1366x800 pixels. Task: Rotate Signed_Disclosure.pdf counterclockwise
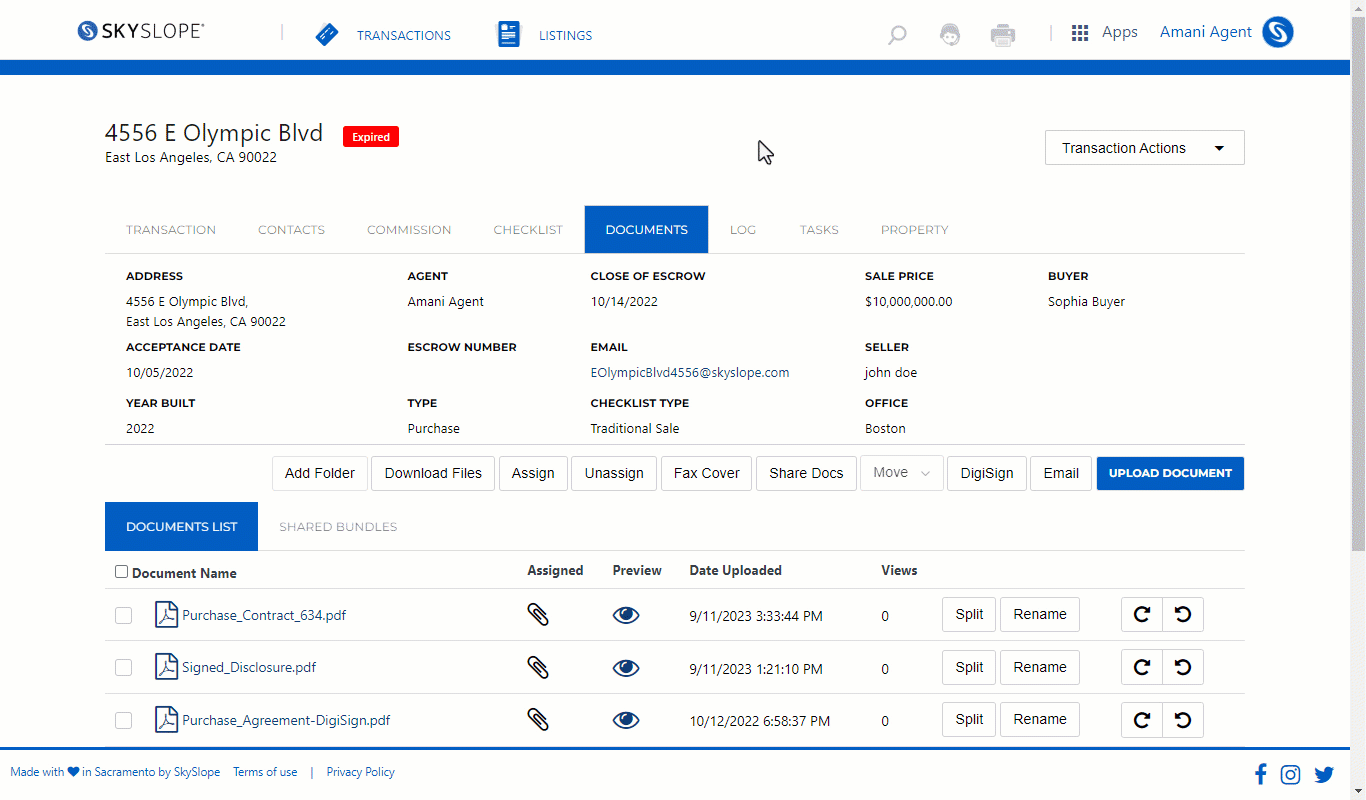1183,667
